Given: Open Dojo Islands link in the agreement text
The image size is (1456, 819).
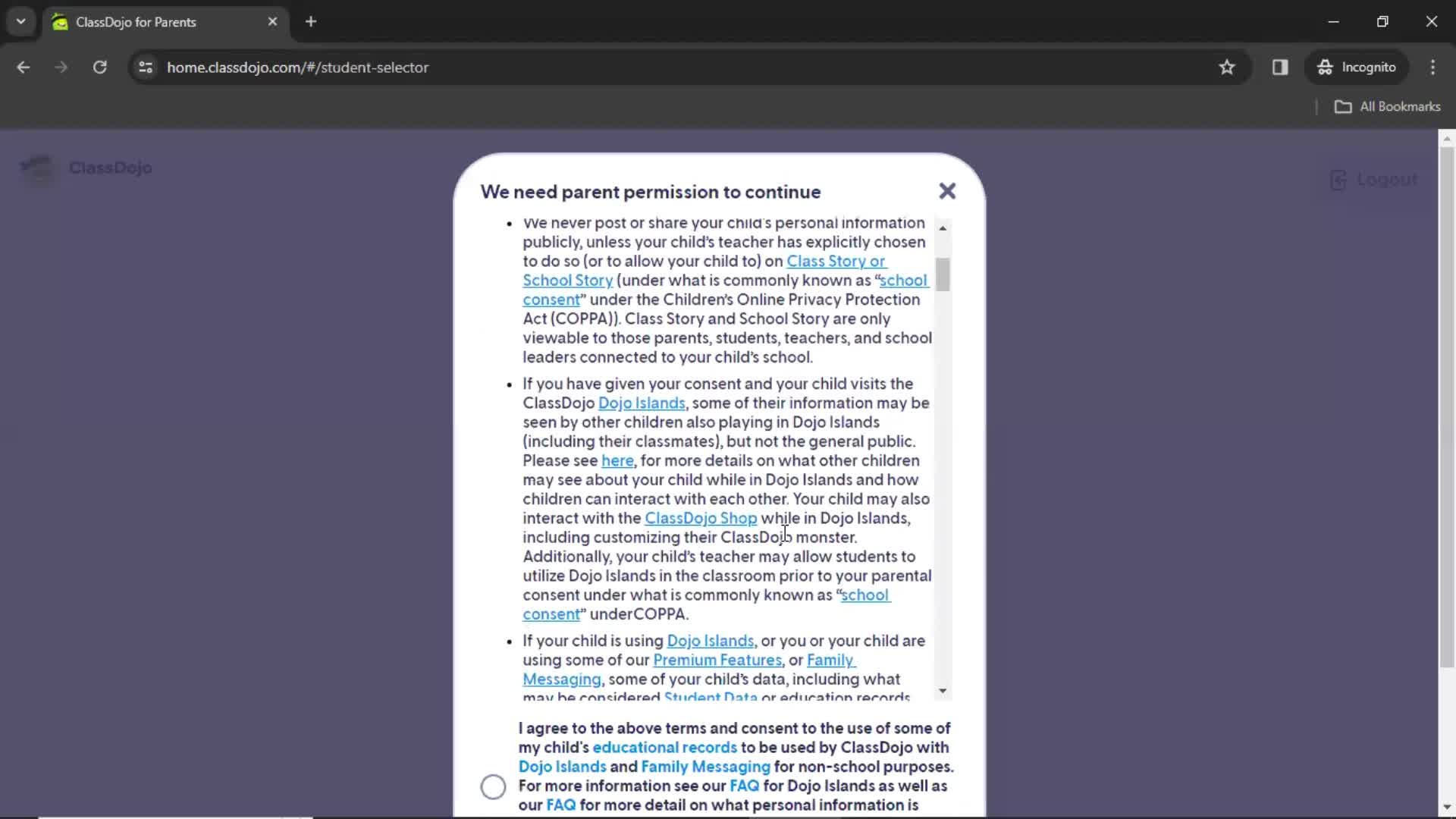Looking at the screenshot, I should point(562,767).
